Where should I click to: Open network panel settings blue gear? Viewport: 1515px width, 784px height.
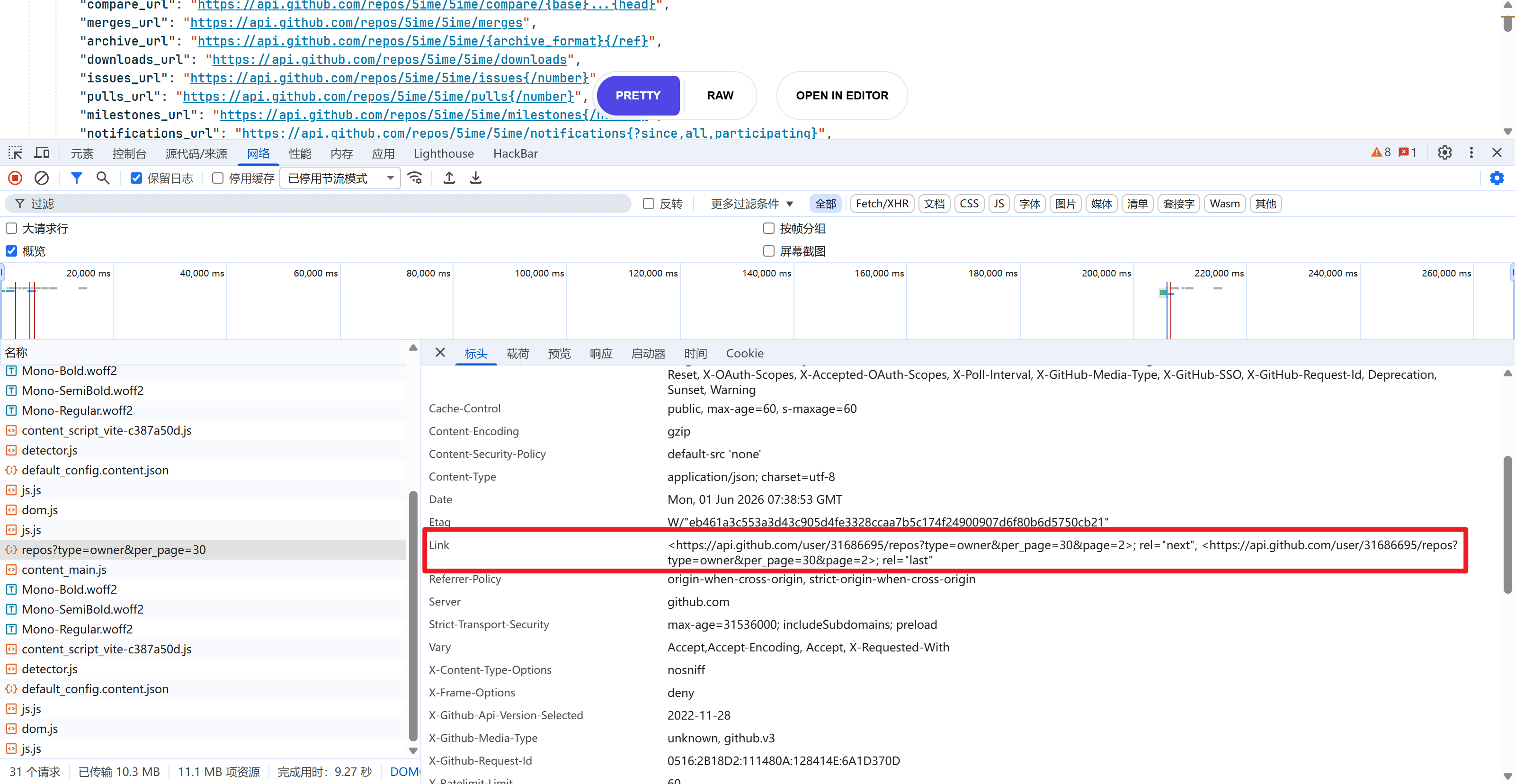click(1497, 178)
